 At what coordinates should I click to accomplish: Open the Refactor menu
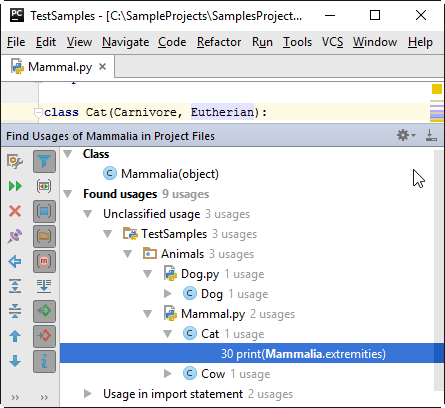click(219, 42)
